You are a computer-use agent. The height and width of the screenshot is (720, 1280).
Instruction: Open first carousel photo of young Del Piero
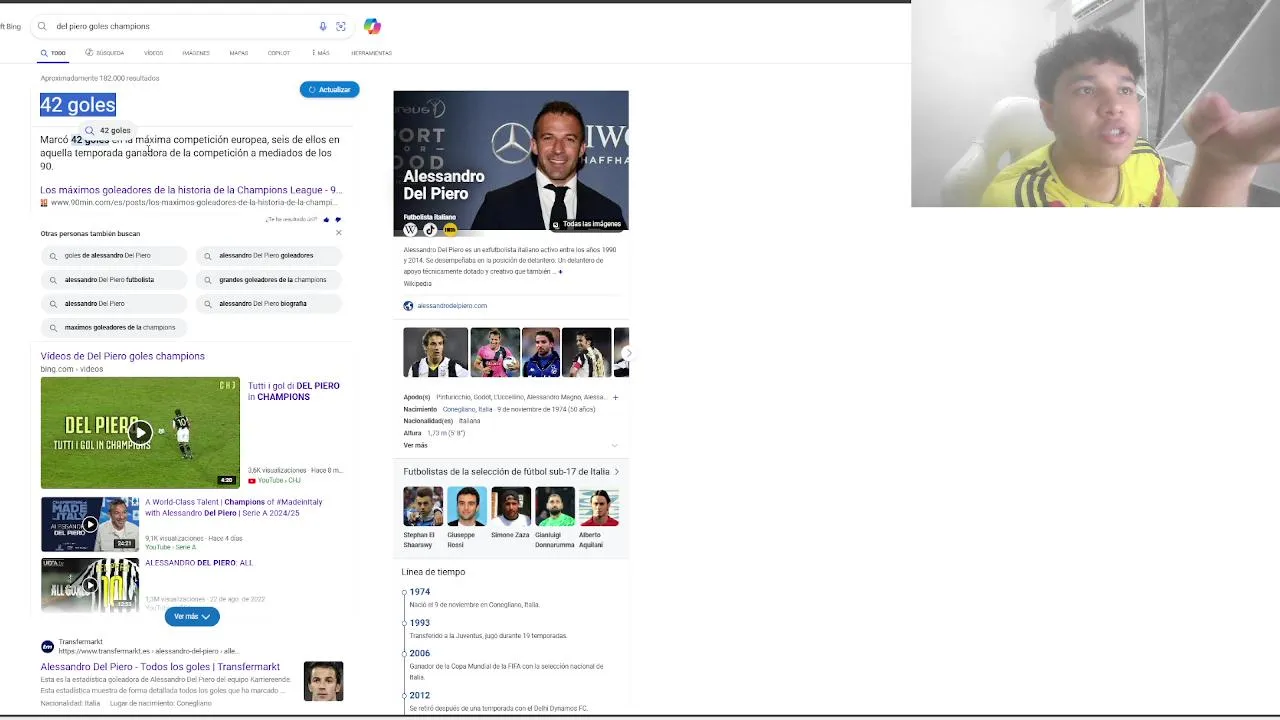point(435,352)
